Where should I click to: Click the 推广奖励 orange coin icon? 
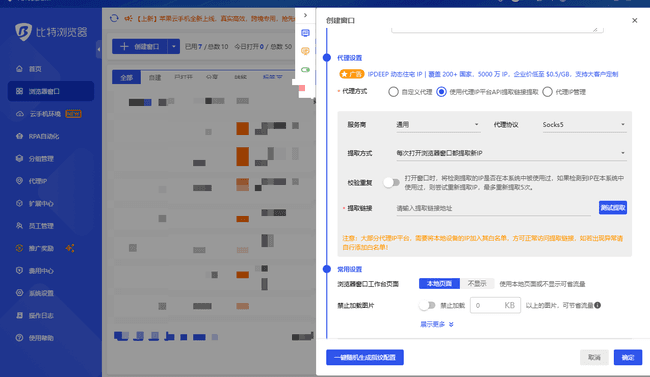(x=19, y=248)
